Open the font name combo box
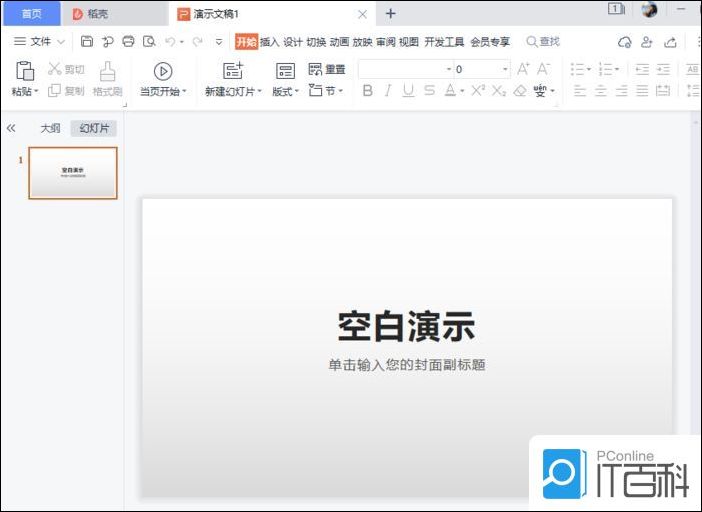 (406, 69)
